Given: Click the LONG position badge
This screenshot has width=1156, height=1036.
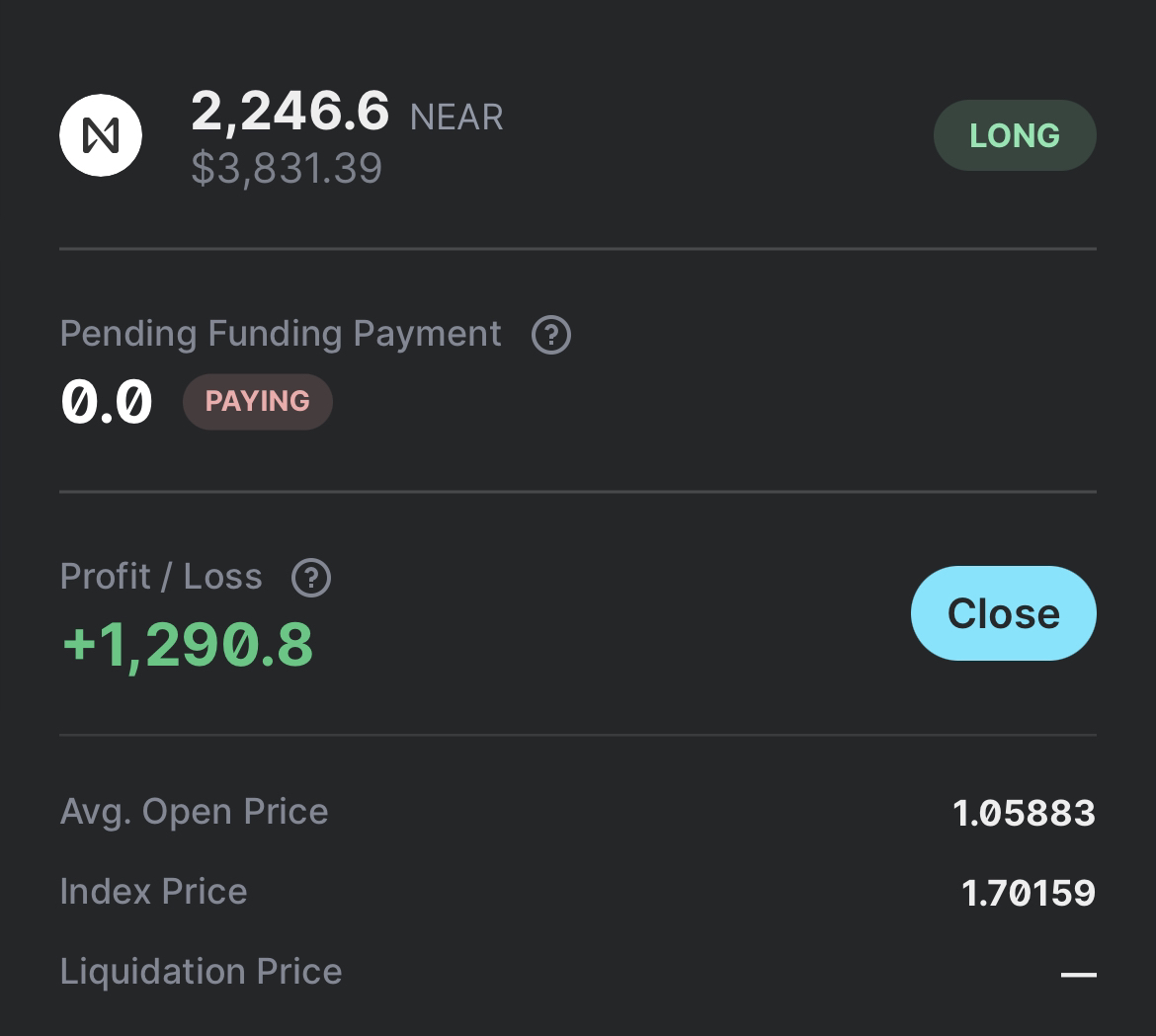Looking at the screenshot, I should point(1015,135).
